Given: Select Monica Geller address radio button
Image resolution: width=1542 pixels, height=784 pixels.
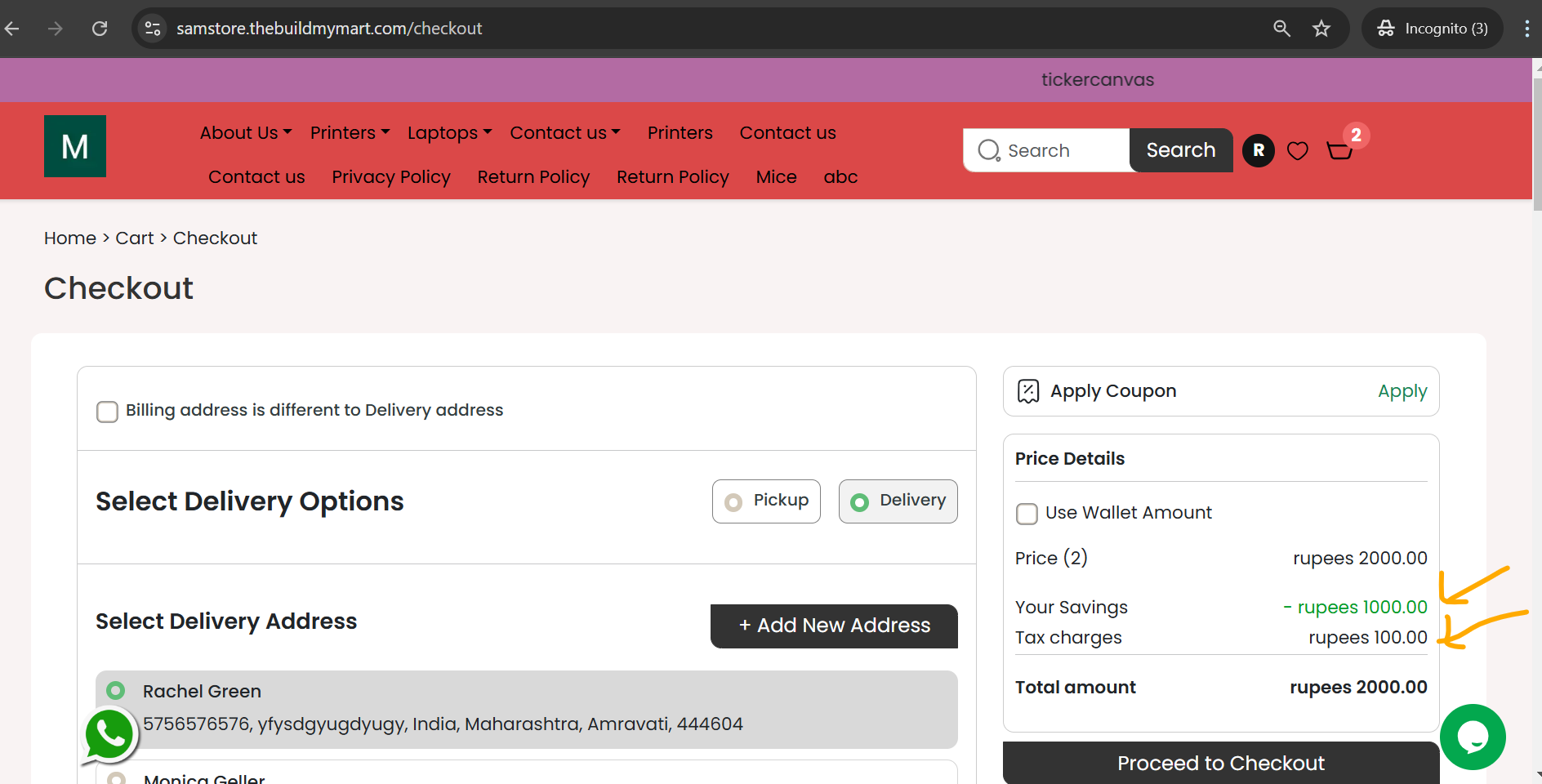Looking at the screenshot, I should [117, 778].
